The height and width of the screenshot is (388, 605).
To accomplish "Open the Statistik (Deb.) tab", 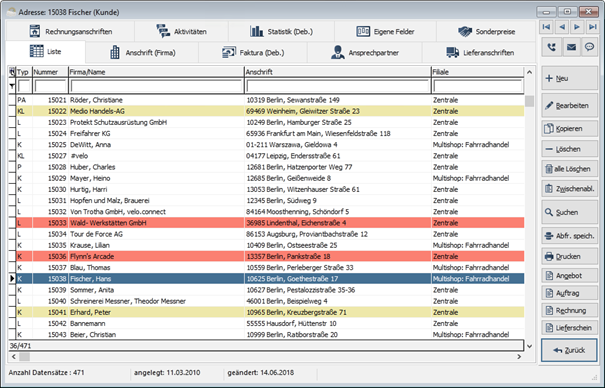I will (x=281, y=31).
